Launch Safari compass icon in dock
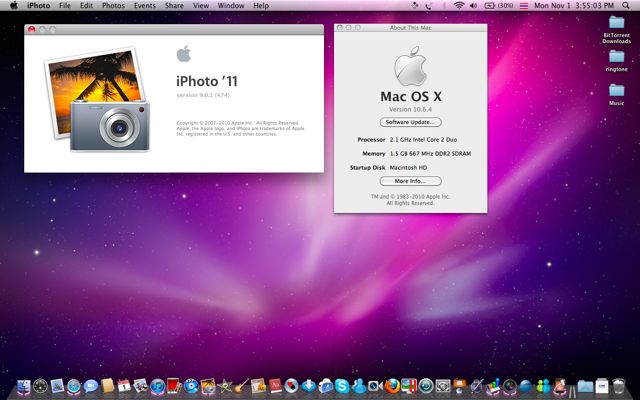Screen dimensions: 640x400 (x=74, y=386)
